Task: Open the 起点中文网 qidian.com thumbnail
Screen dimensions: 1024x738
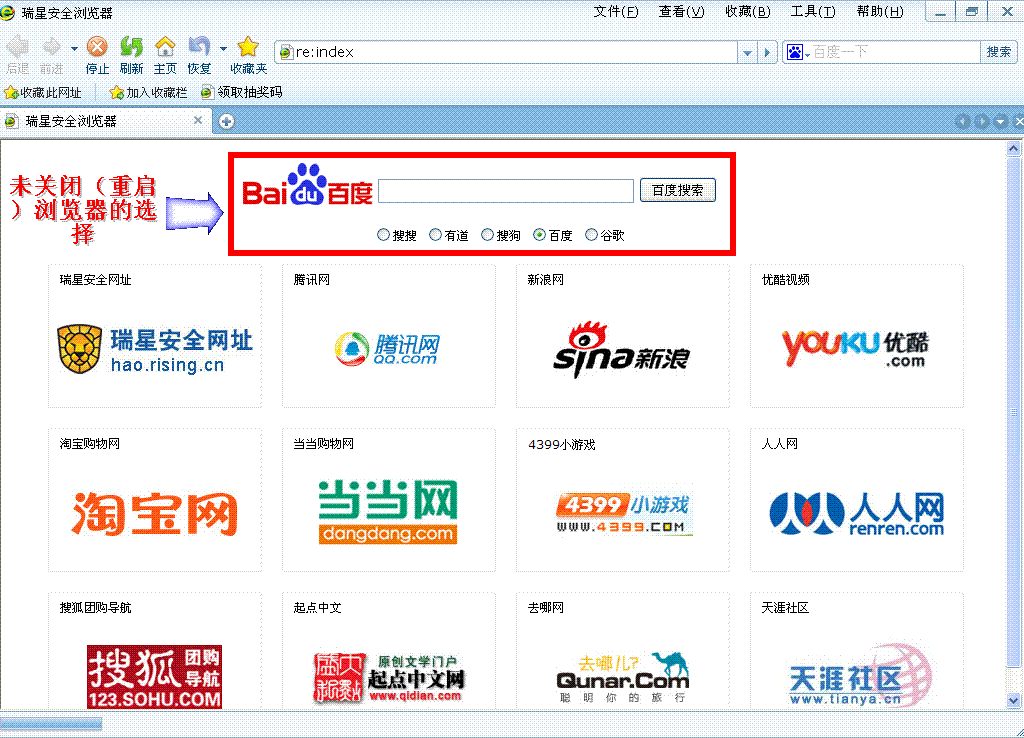Action: coord(389,678)
